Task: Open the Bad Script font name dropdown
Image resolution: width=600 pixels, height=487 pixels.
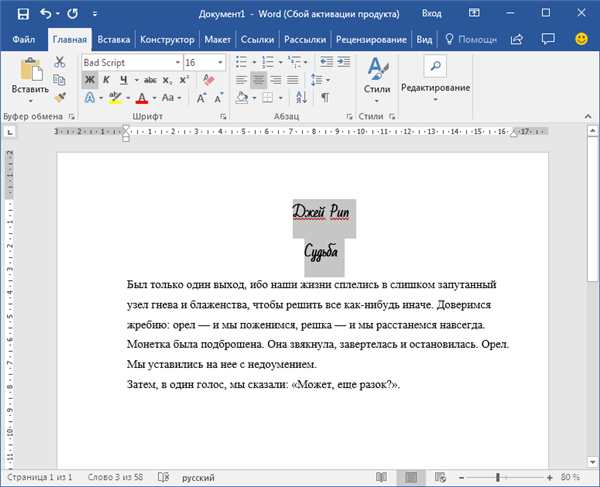Action: [x=177, y=62]
